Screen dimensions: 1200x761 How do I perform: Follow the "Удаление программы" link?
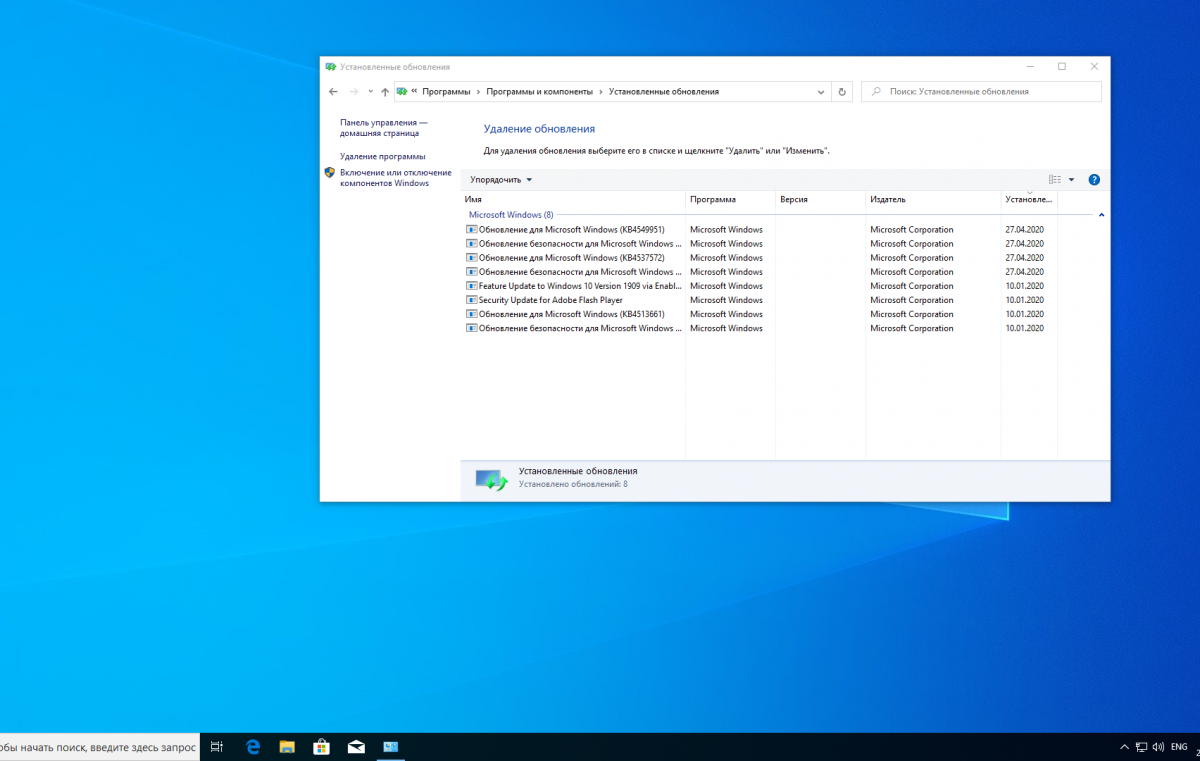383,157
